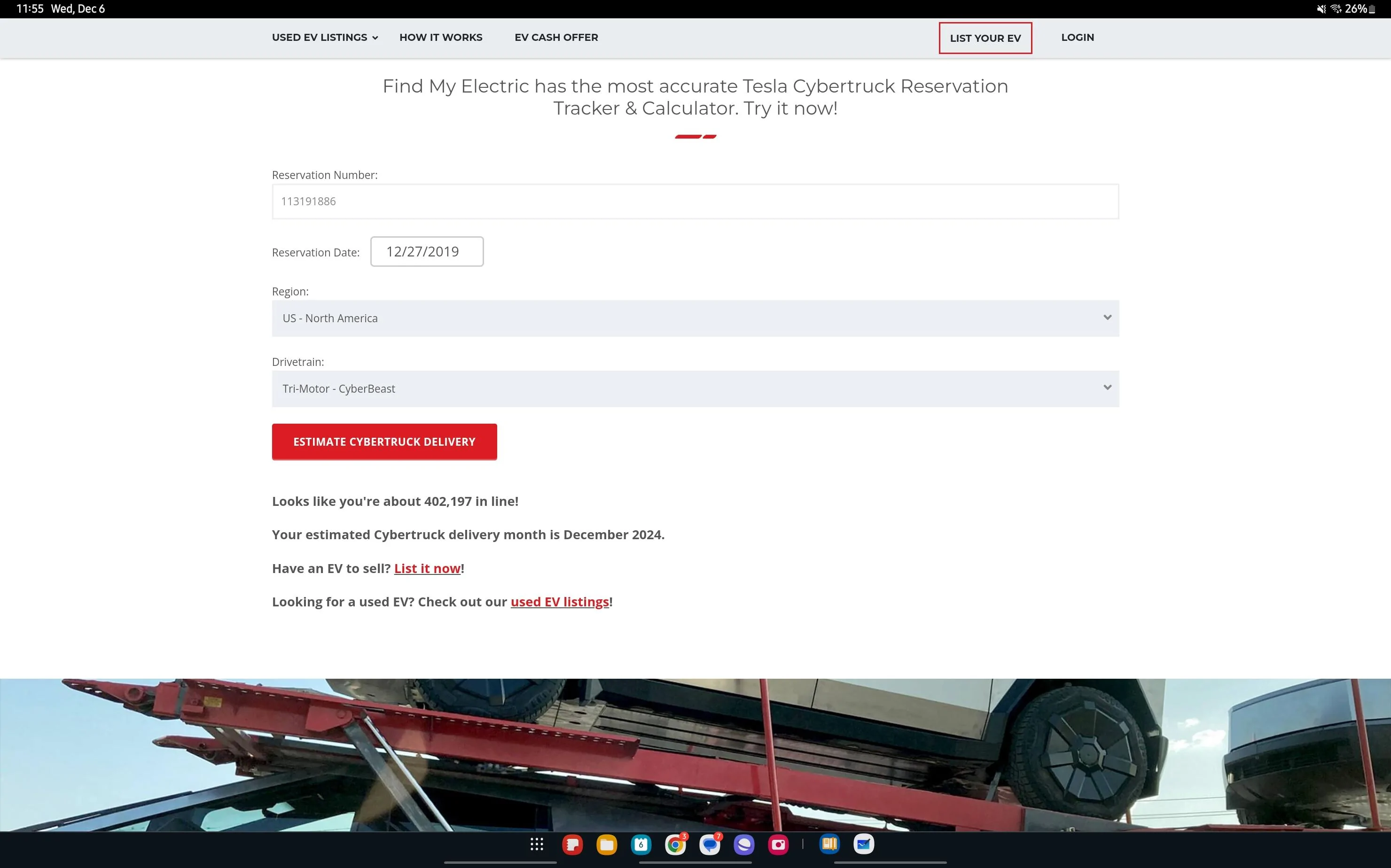Open the How It Works page

440,37
